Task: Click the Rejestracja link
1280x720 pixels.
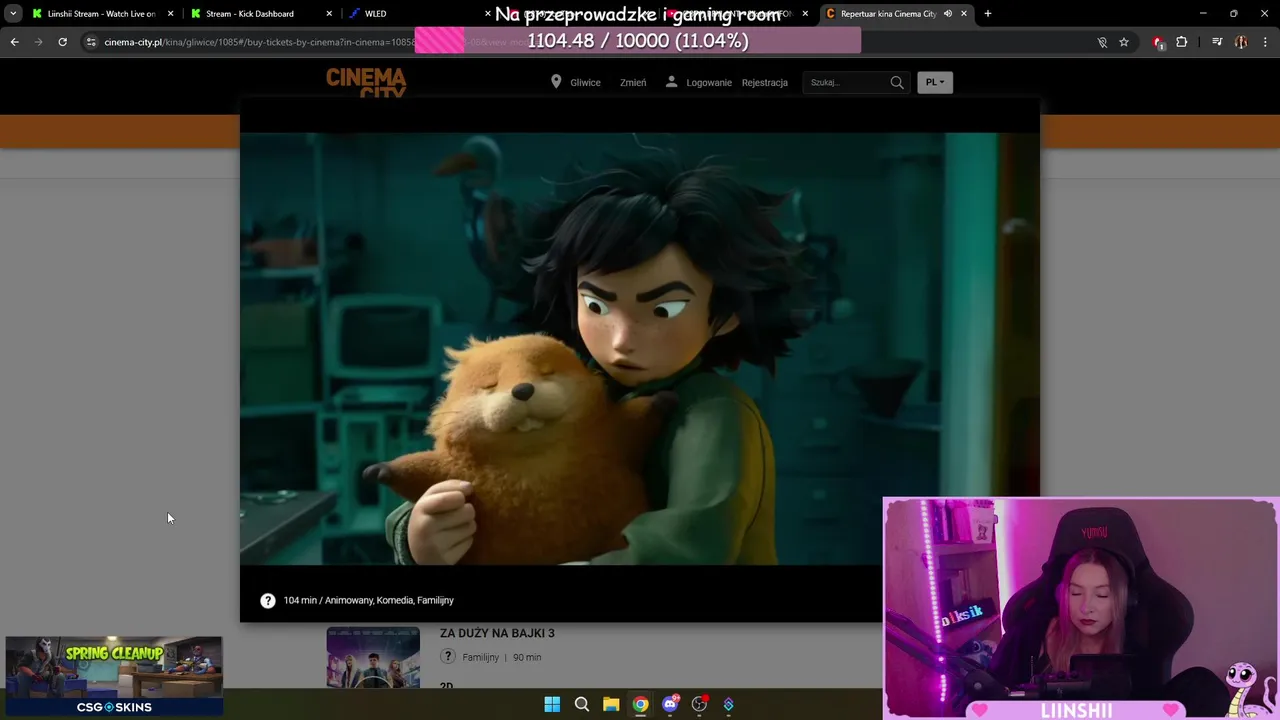Action: click(765, 83)
